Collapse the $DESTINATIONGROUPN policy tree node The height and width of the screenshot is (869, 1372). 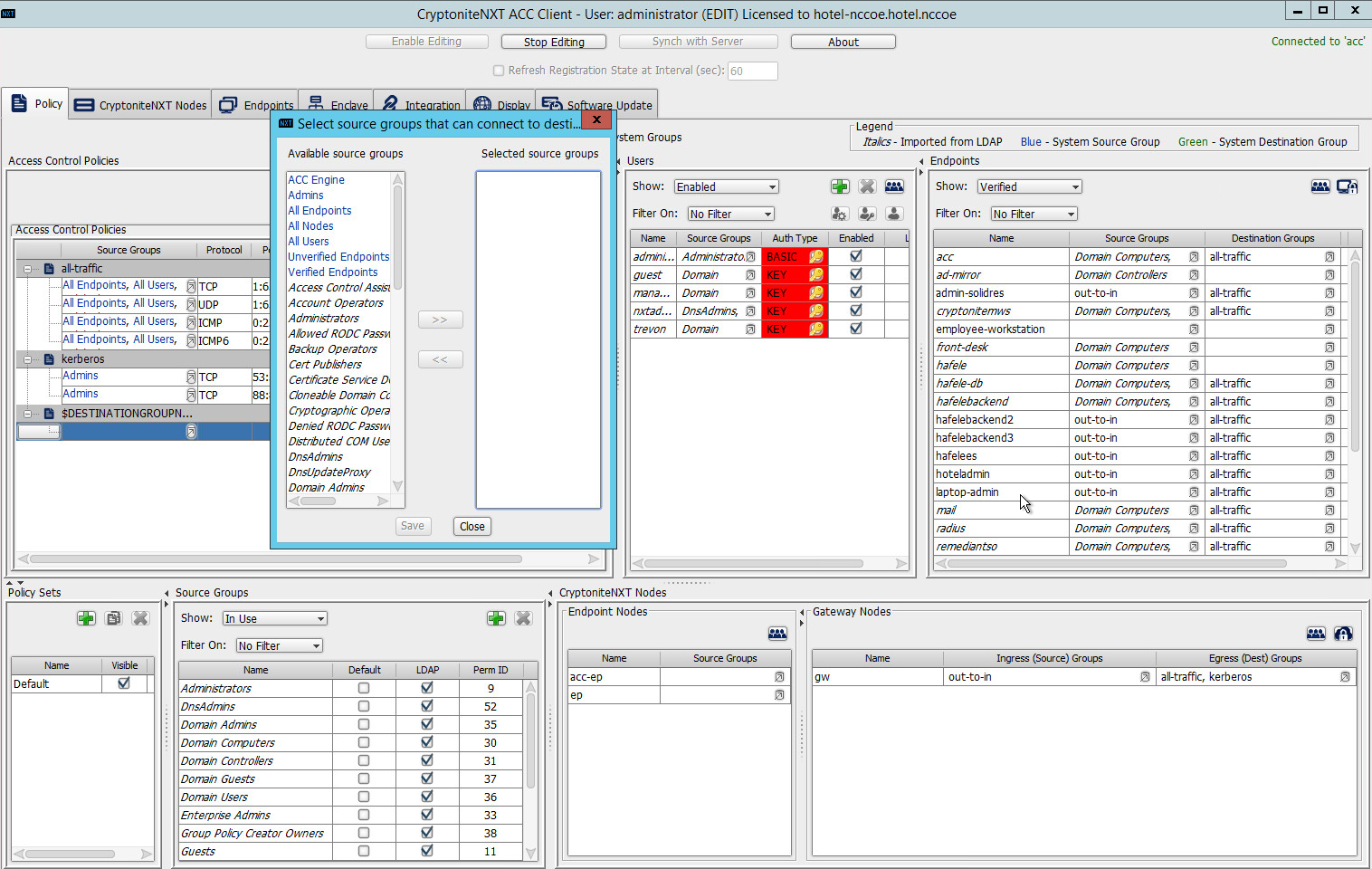point(27,414)
